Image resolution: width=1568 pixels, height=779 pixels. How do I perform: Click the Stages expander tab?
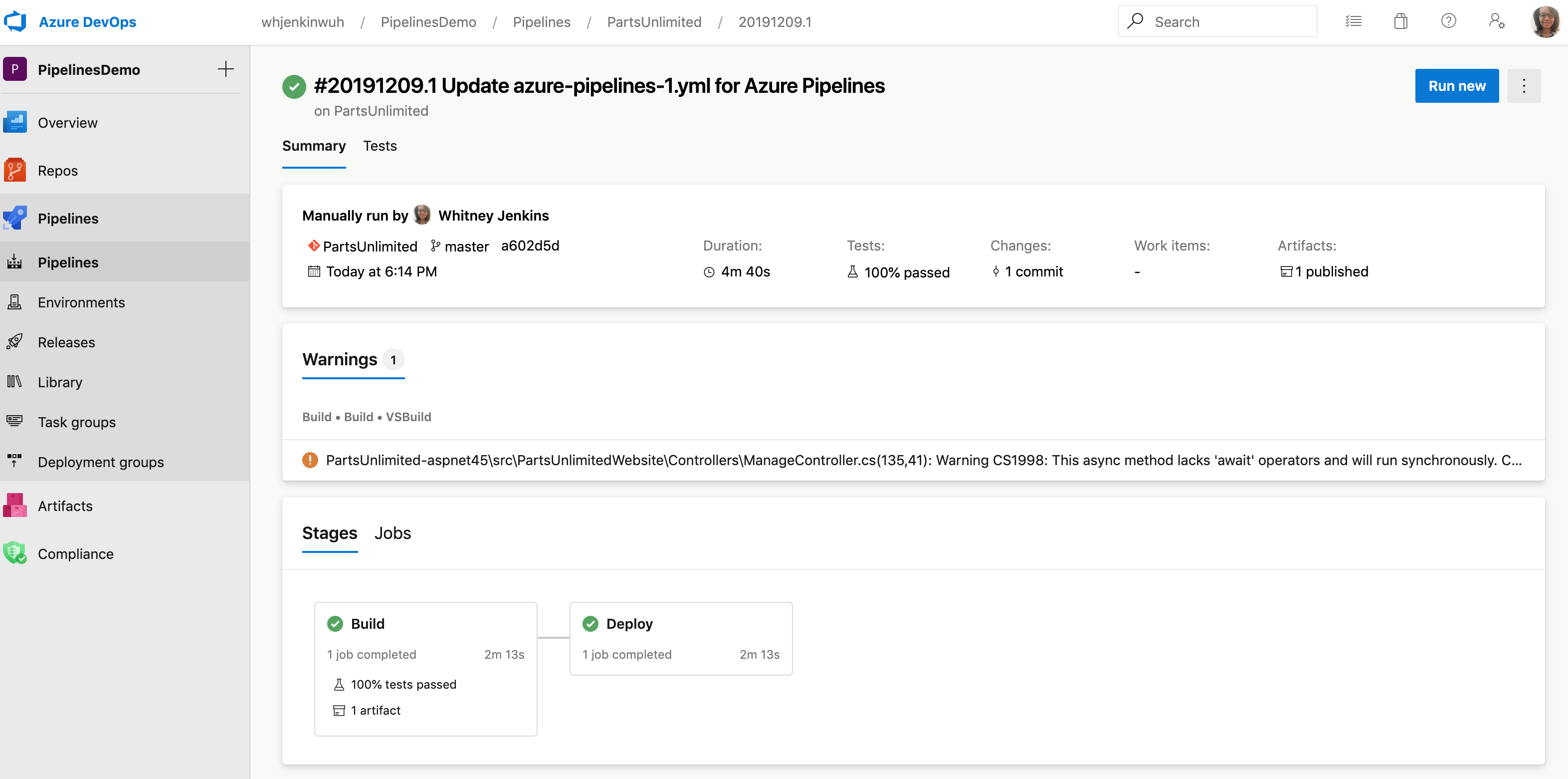tap(329, 532)
